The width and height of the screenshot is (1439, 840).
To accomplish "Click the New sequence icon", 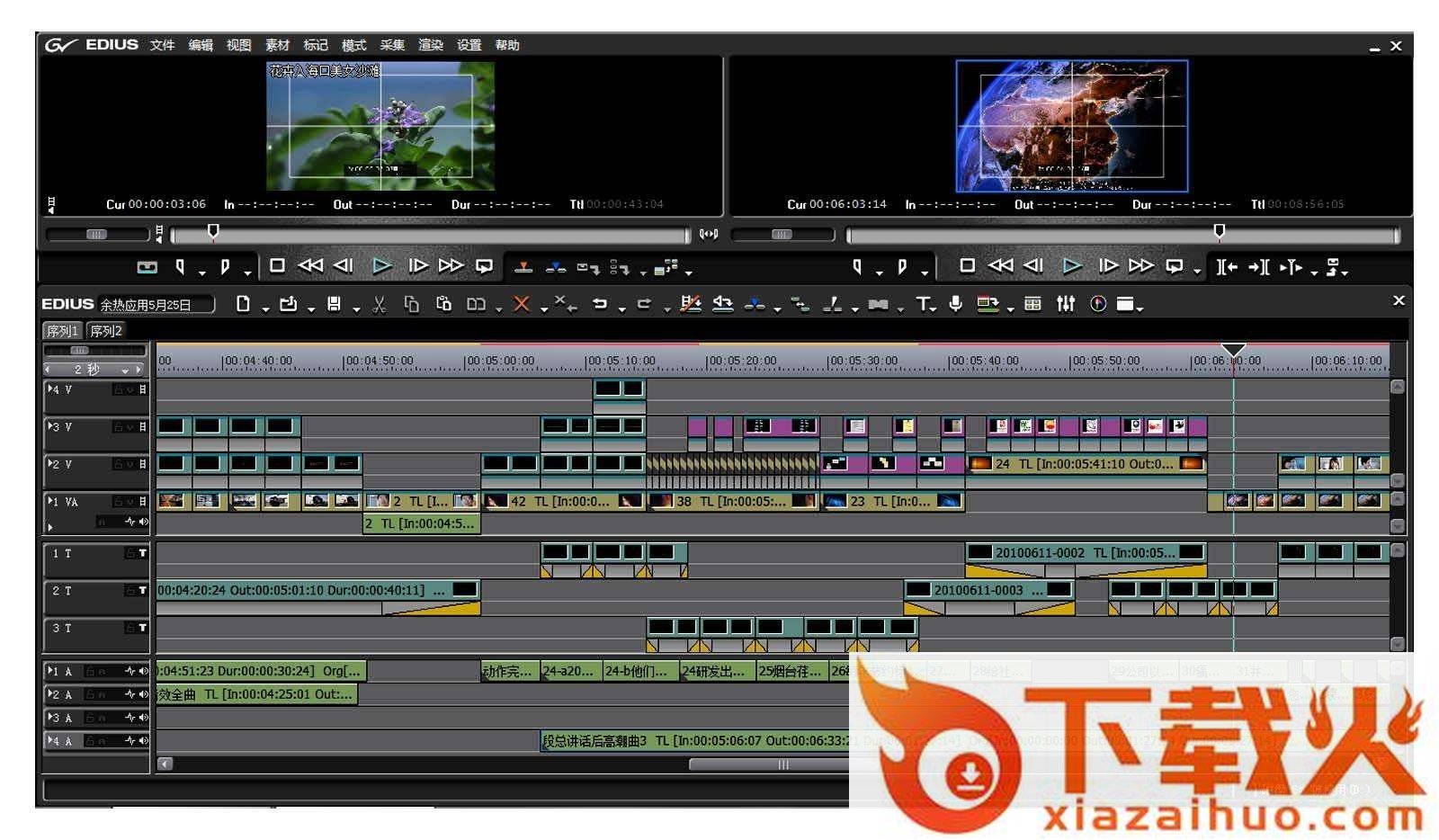I will (x=243, y=304).
